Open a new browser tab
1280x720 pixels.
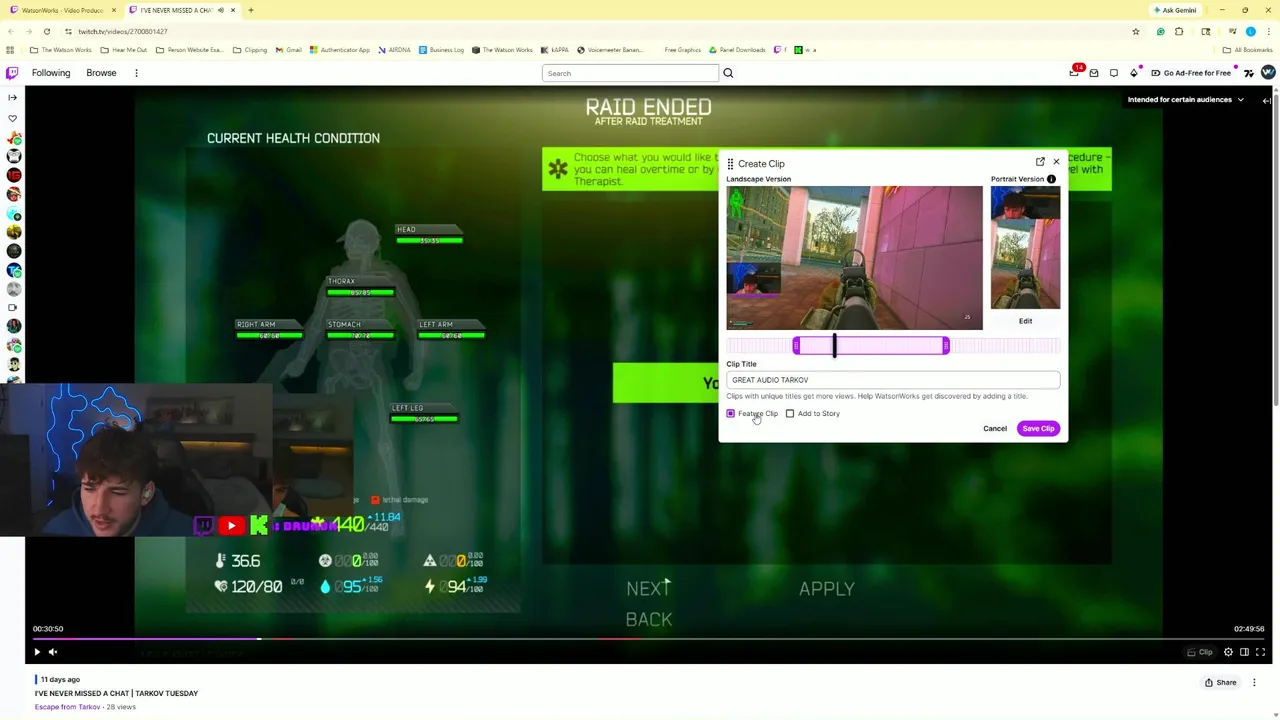pyautogui.click(x=251, y=10)
